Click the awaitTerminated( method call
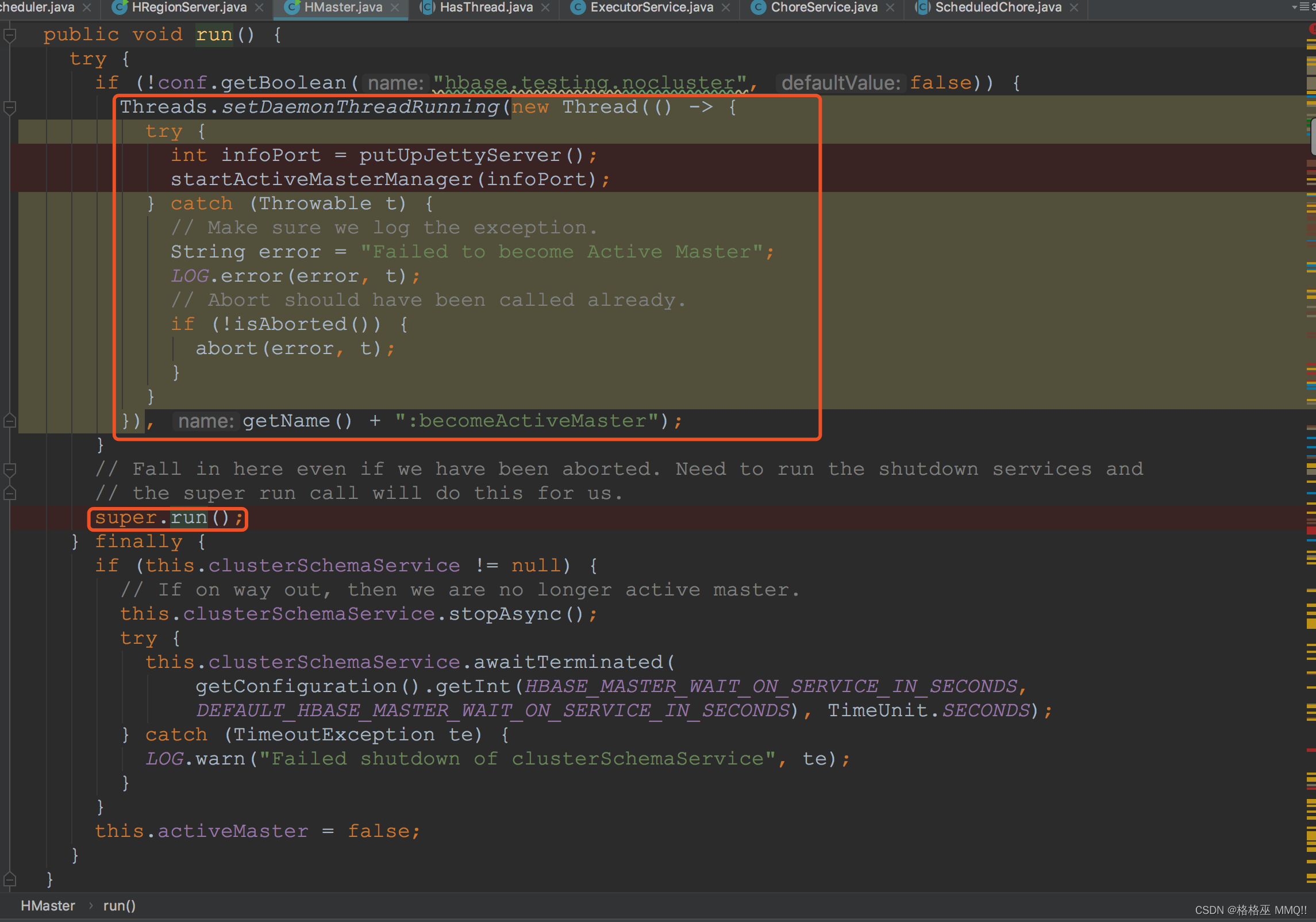 click(574, 663)
